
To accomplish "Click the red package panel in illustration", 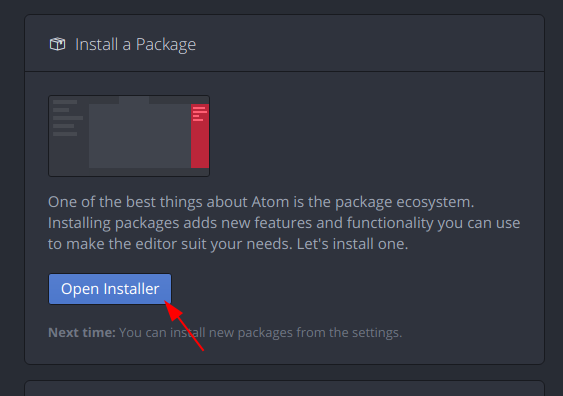I will (200, 136).
